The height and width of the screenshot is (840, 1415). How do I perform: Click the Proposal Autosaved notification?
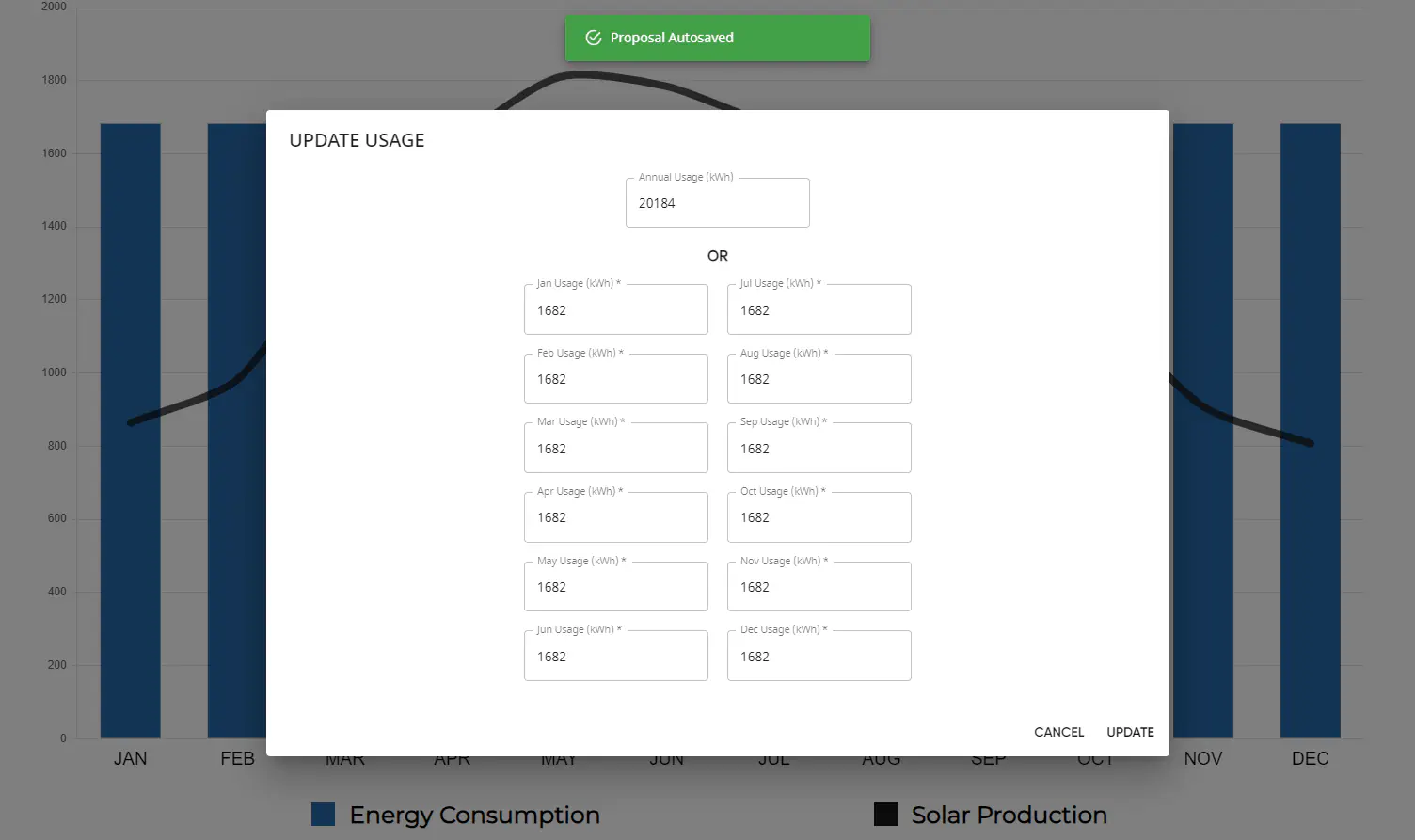point(717,38)
